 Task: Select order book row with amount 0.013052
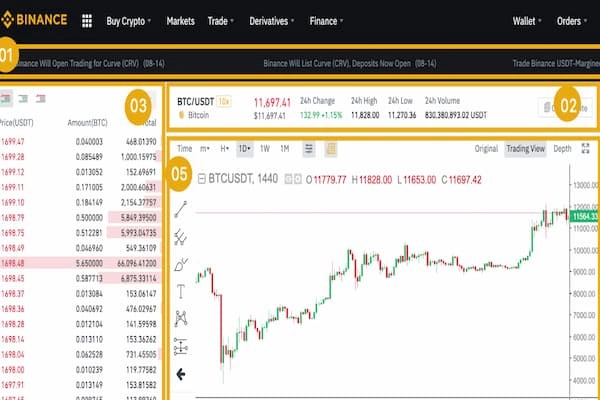coord(80,172)
